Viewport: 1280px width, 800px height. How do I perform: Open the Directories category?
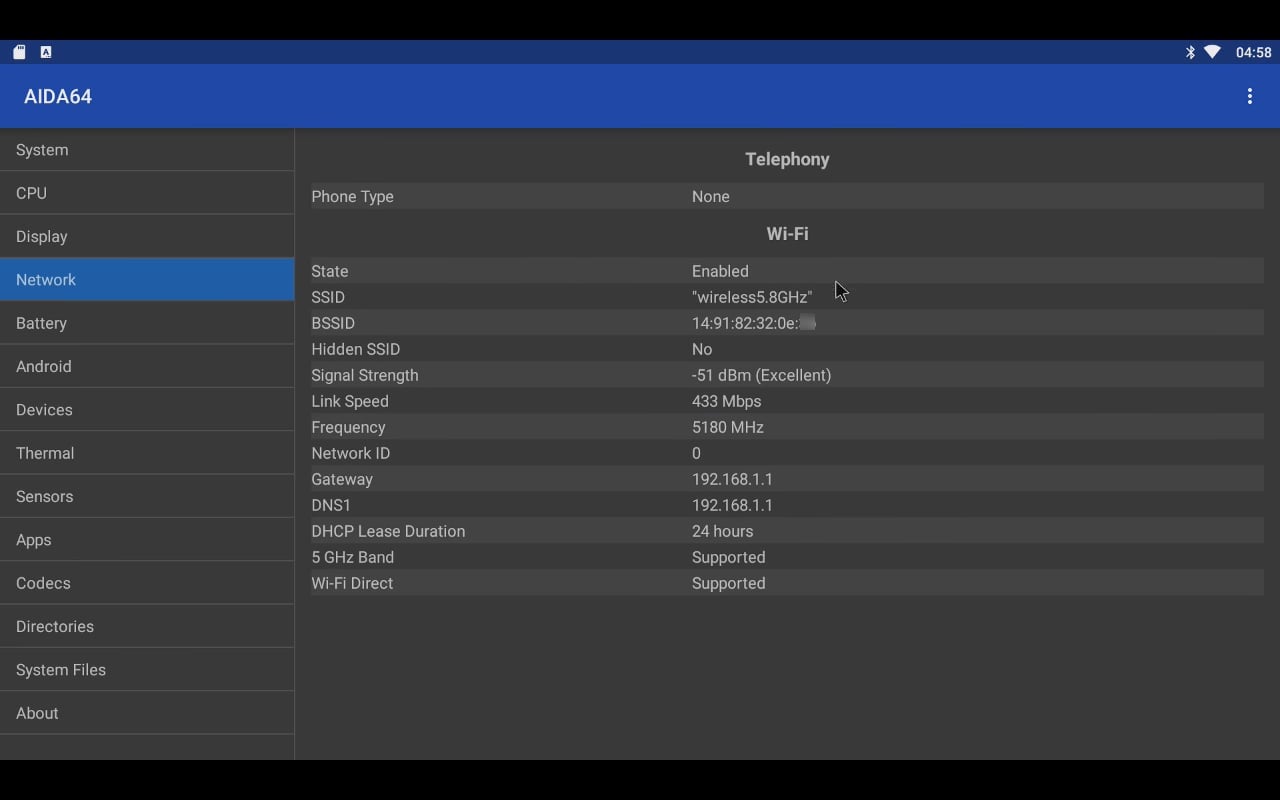click(147, 626)
